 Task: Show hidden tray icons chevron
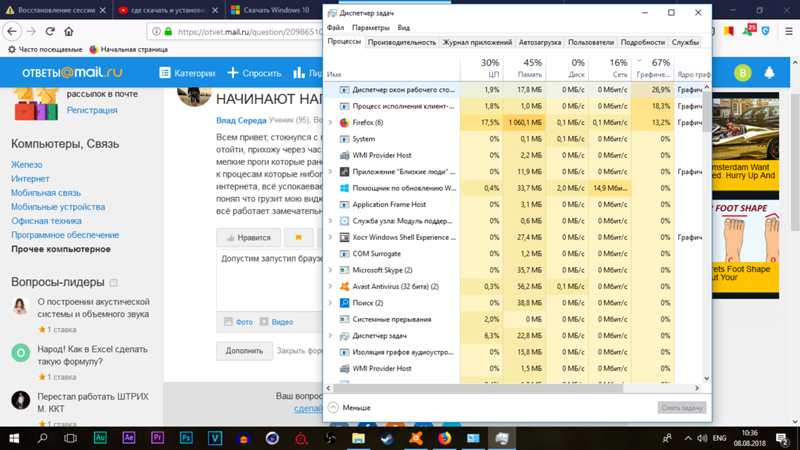[x=688, y=438]
